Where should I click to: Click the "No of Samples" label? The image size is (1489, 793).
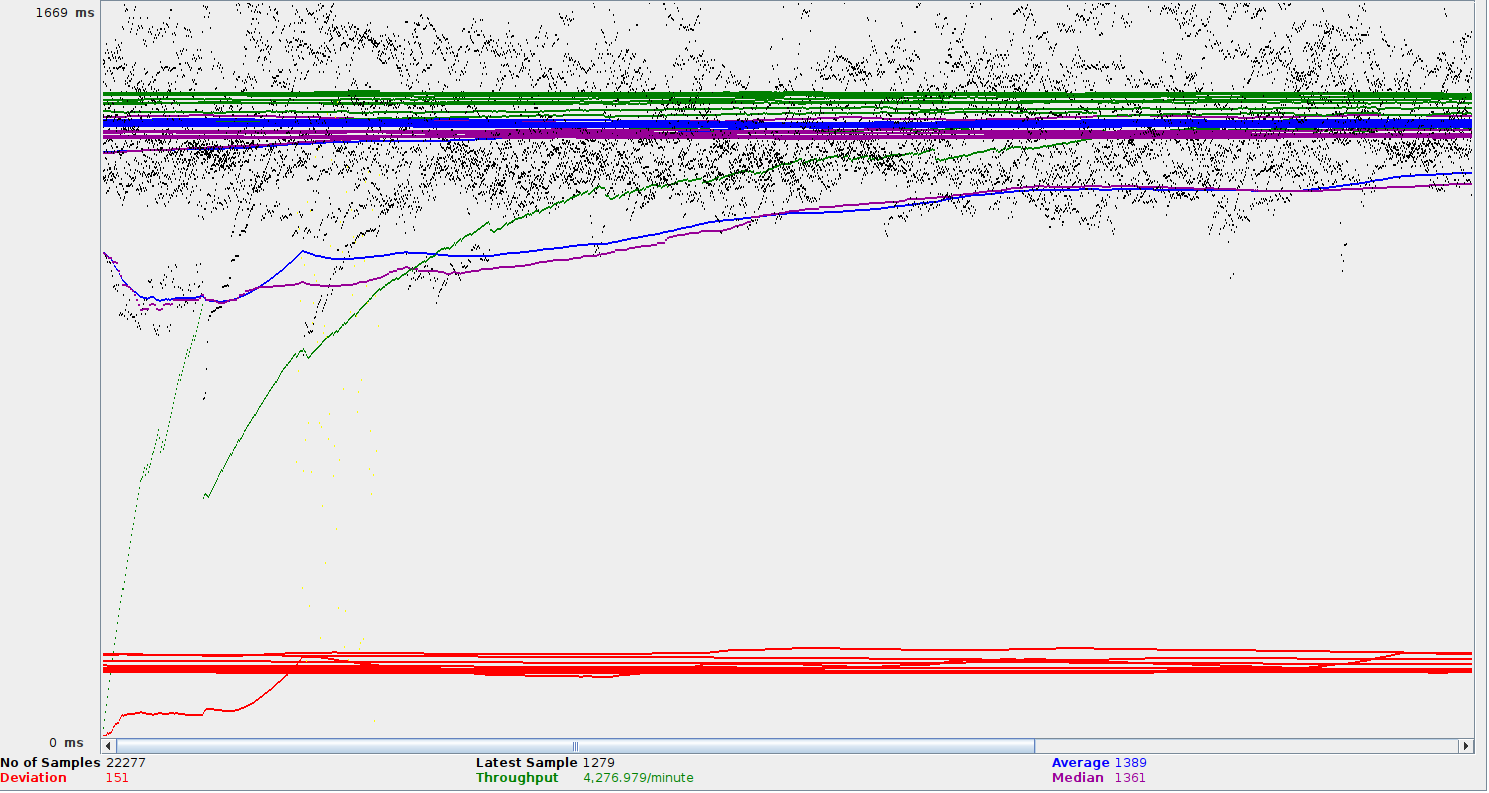50,763
